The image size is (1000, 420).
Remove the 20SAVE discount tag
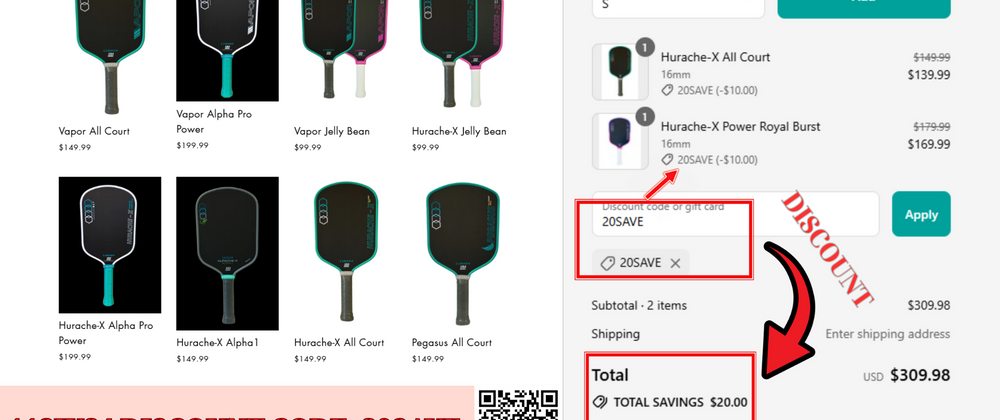coord(675,263)
